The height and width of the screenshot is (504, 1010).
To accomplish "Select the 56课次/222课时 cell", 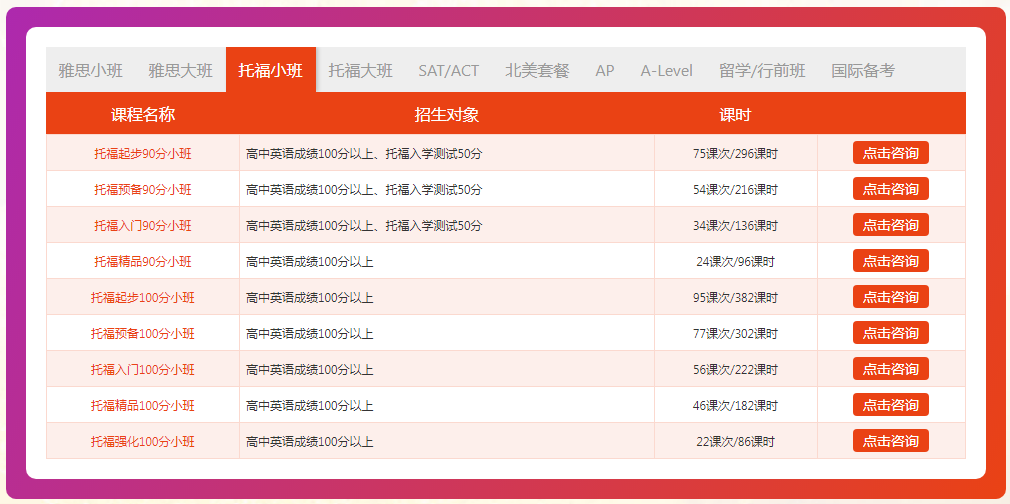I will pyautogui.click(x=736, y=370).
